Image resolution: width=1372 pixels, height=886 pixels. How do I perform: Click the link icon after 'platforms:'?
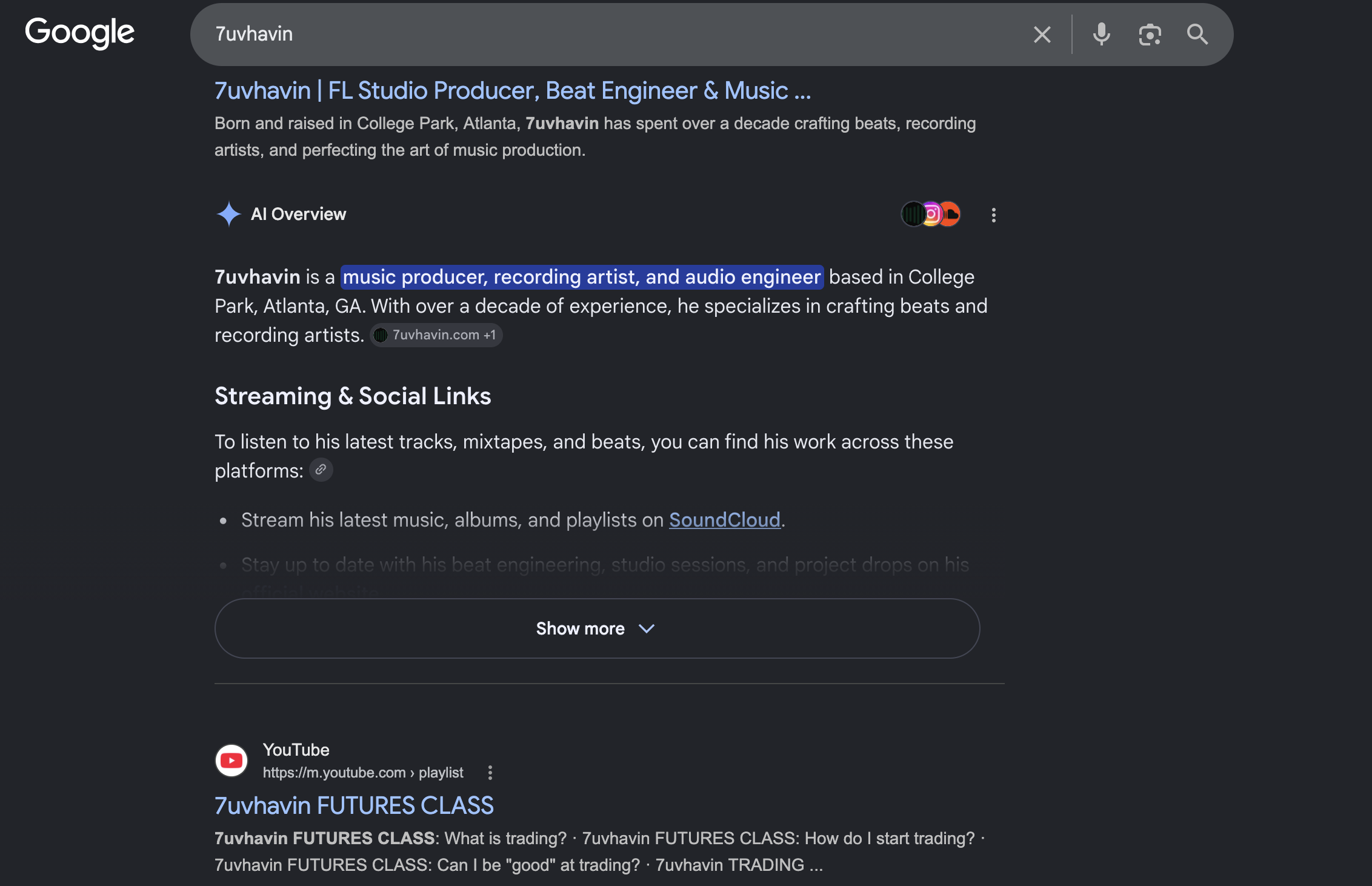tap(321, 470)
